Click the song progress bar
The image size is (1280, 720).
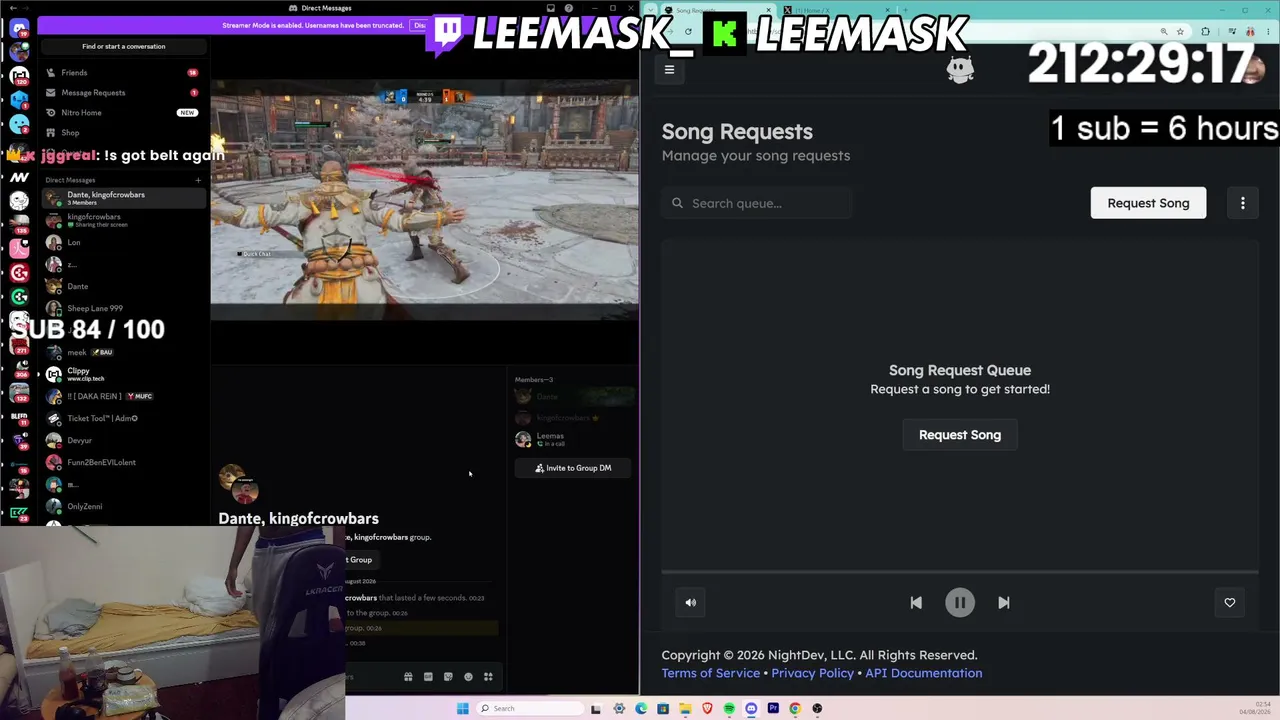pyautogui.click(x=960, y=572)
